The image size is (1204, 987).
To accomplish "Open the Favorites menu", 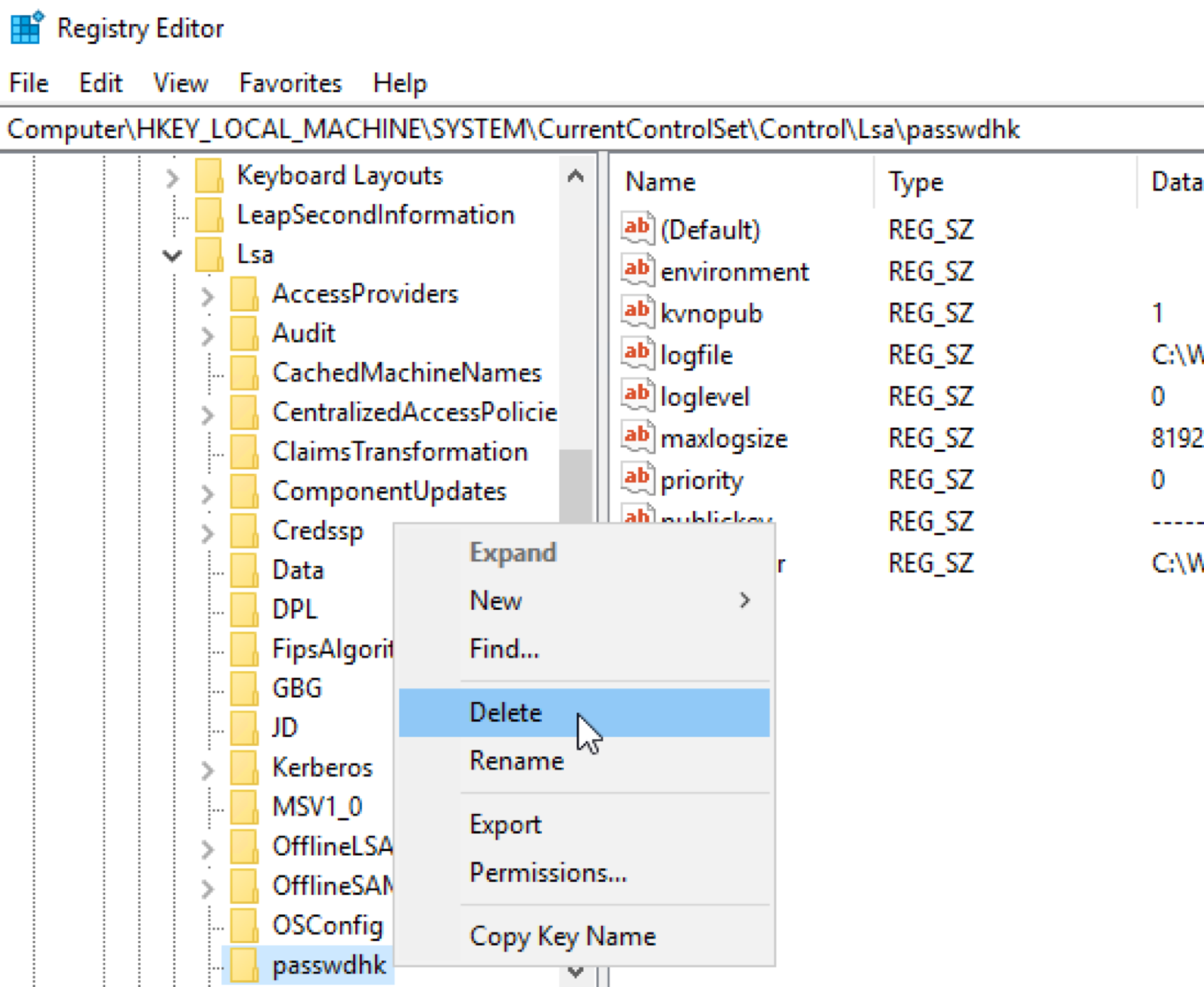I will point(290,83).
